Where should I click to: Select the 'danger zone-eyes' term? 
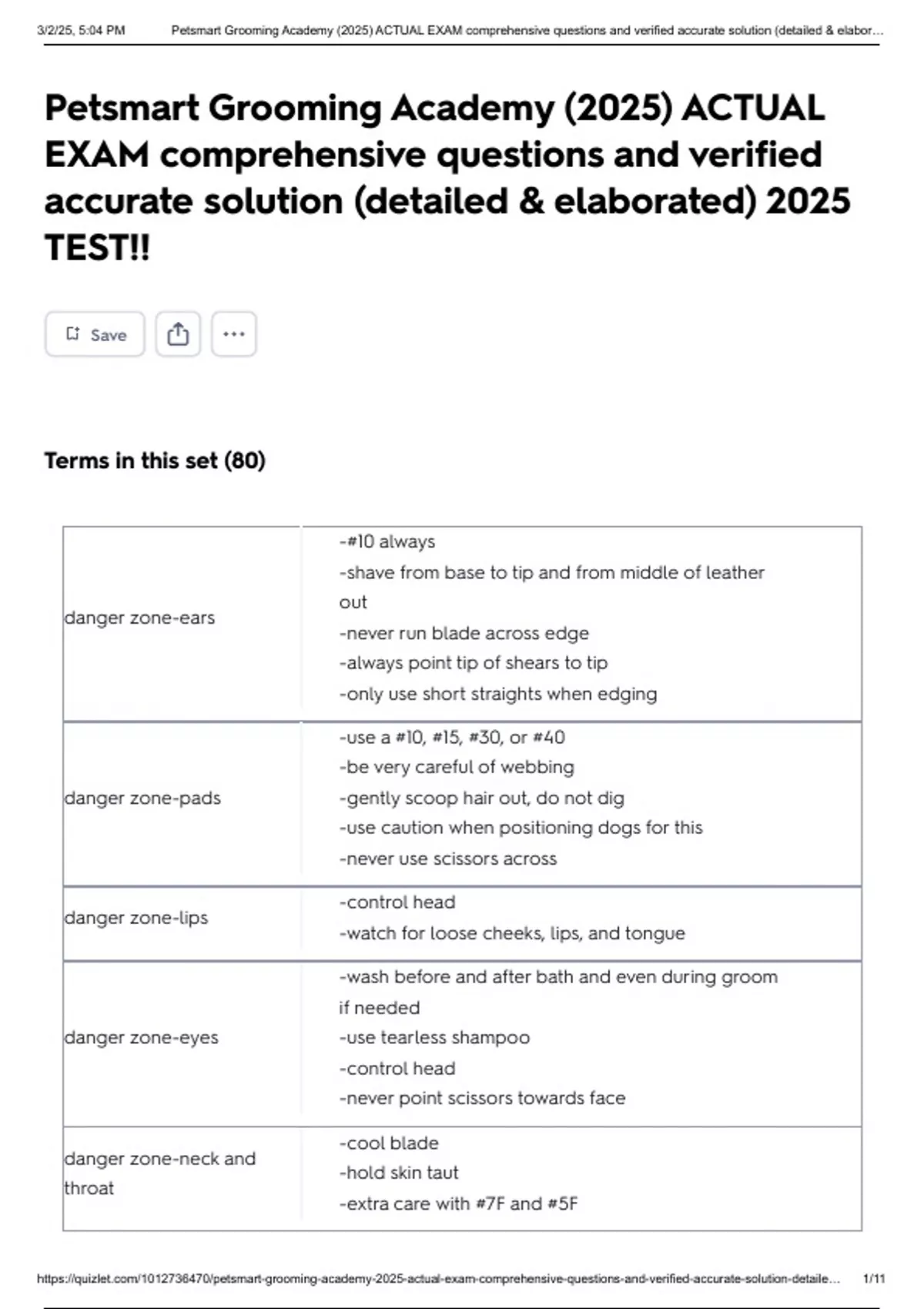(x=142, y=1037)
